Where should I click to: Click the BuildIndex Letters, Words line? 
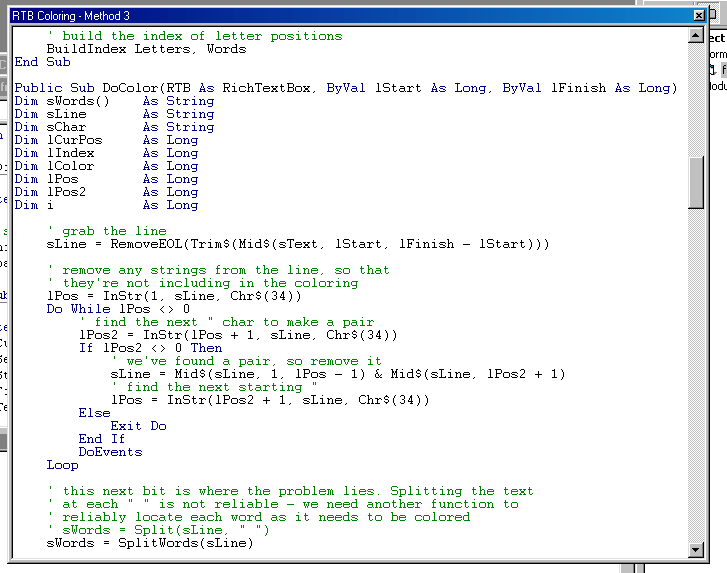pos(146,49)
